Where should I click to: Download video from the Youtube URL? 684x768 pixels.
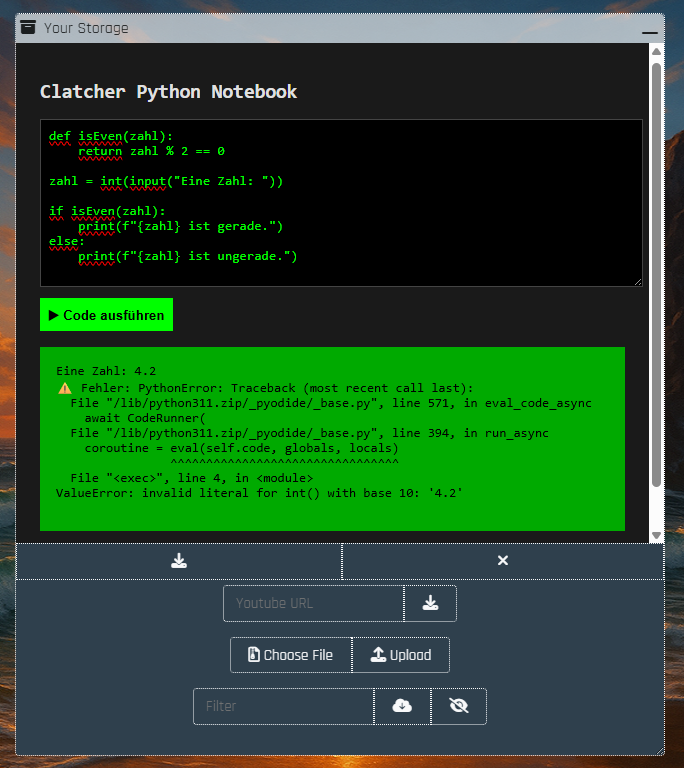coord(430,603)
